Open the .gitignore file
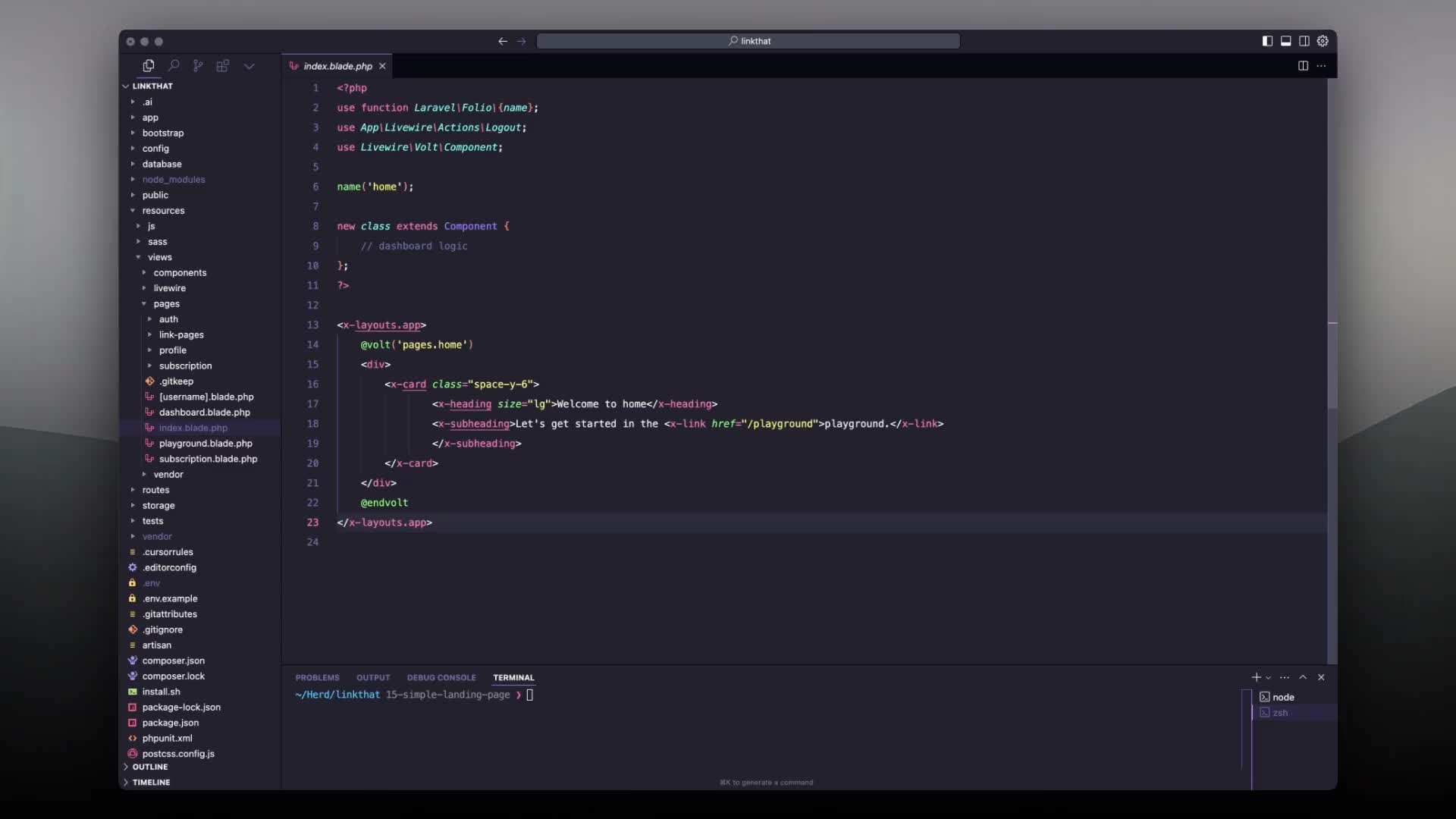 [x=162, y=629]
